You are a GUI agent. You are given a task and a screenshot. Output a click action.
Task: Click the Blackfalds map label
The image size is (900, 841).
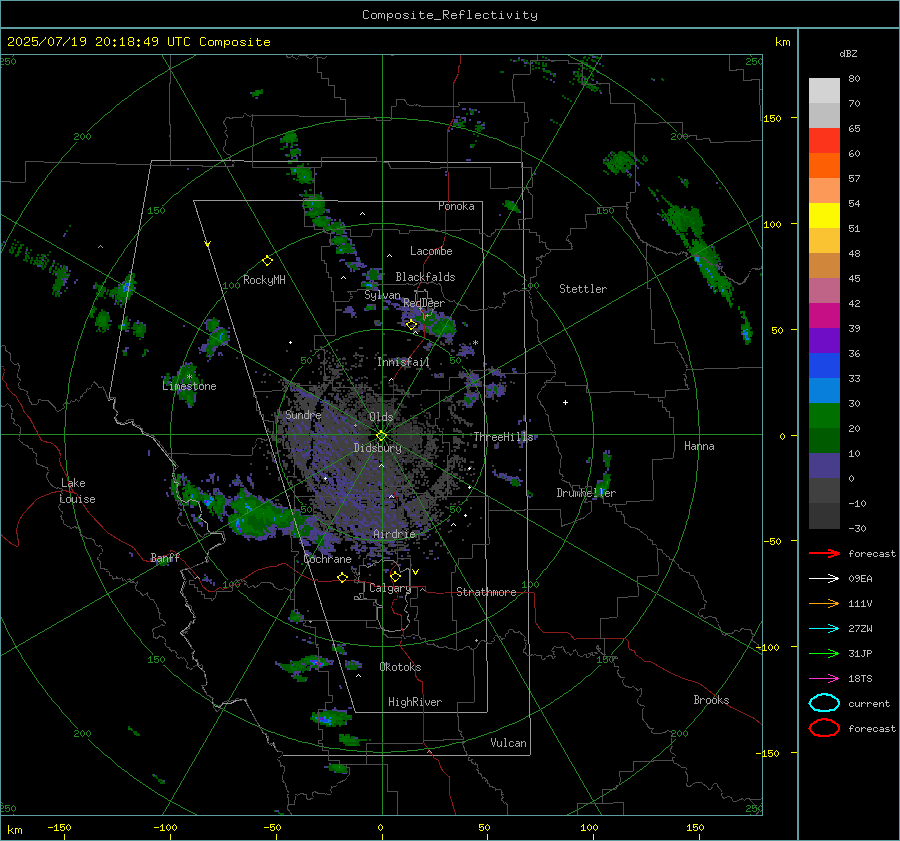coord(425,277)
